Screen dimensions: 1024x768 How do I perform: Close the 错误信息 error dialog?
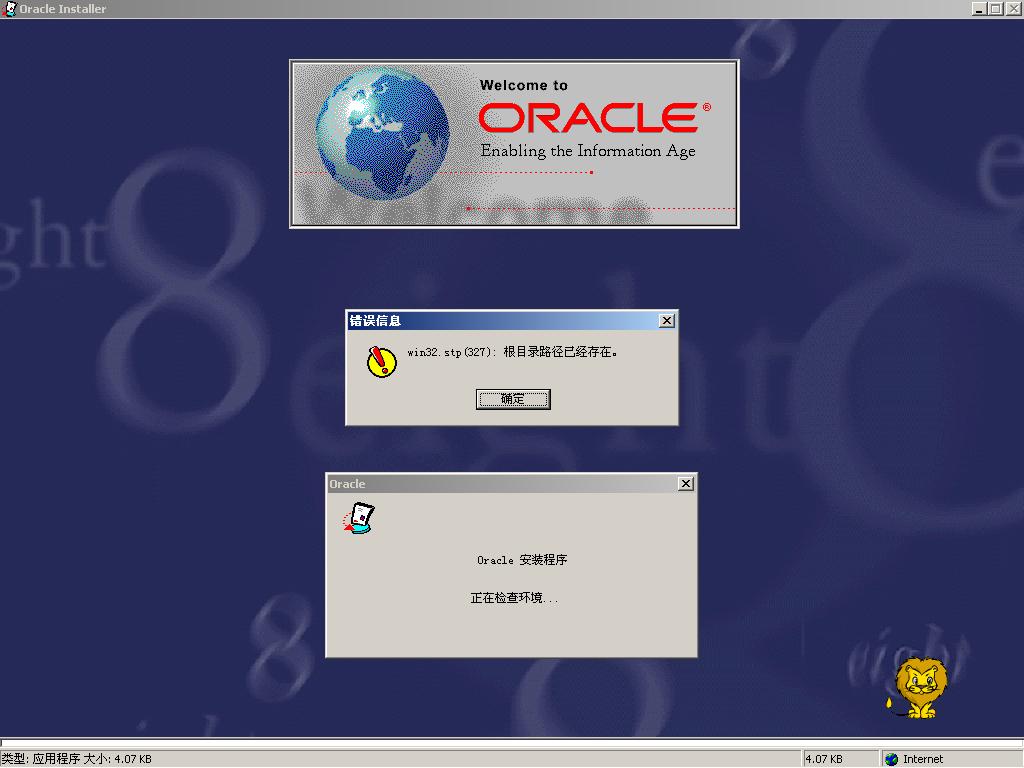[x=666, y=321]
